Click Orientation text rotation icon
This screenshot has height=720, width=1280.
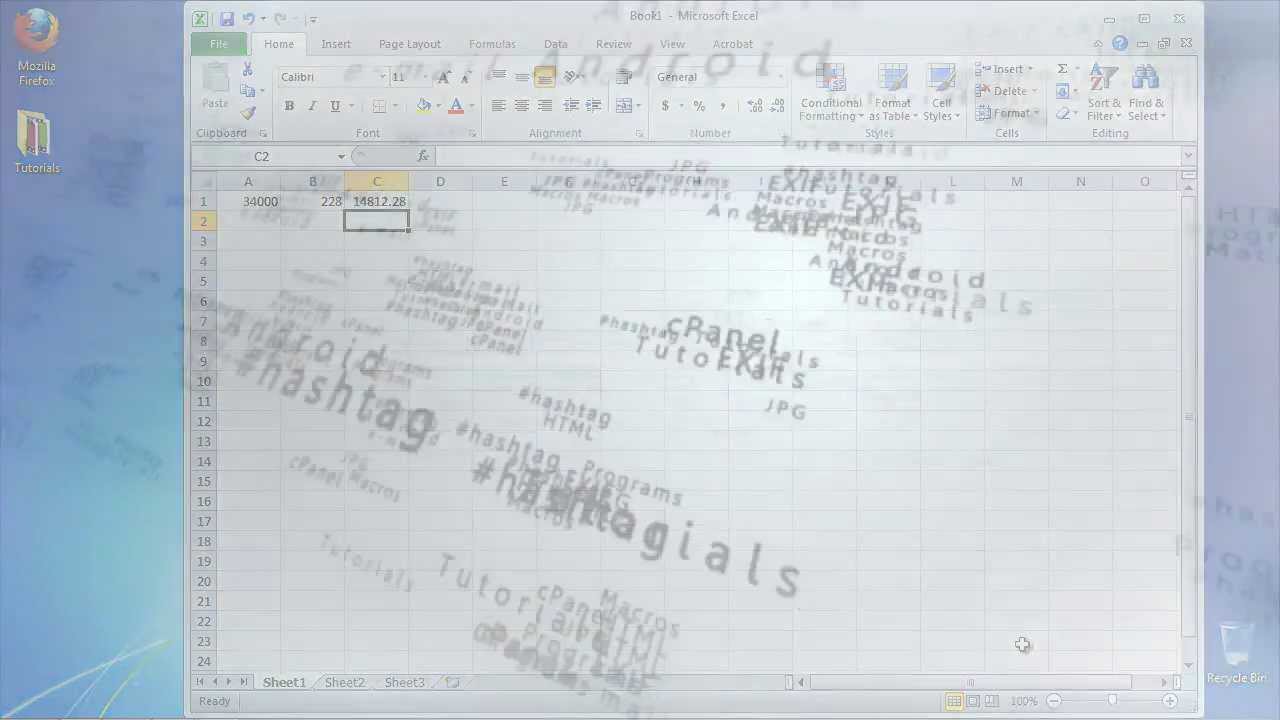tap(572, 77)
